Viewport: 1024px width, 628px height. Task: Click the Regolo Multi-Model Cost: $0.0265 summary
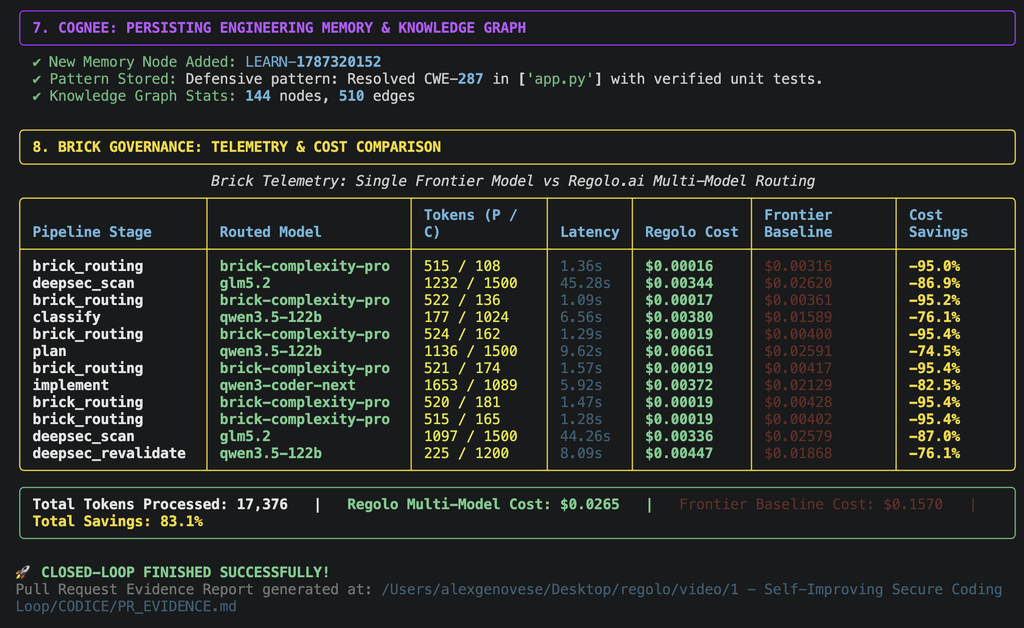483,505
